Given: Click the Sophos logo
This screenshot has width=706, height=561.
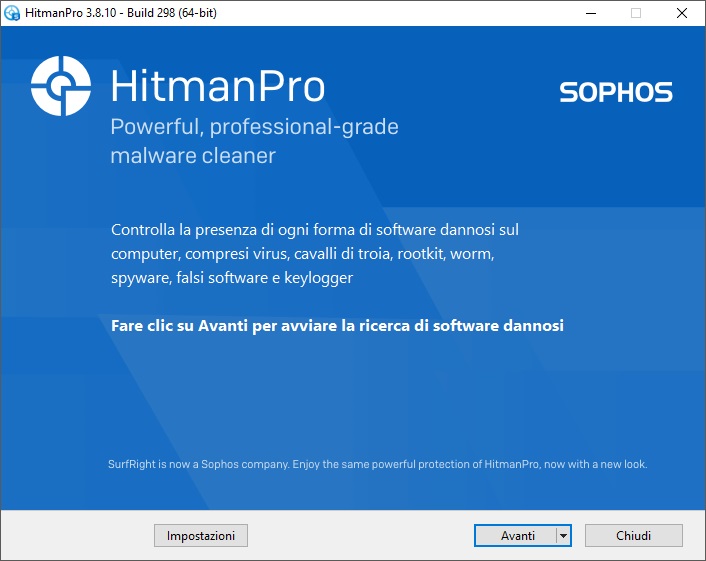Looking at the screenshot, I should coord(616,92).
